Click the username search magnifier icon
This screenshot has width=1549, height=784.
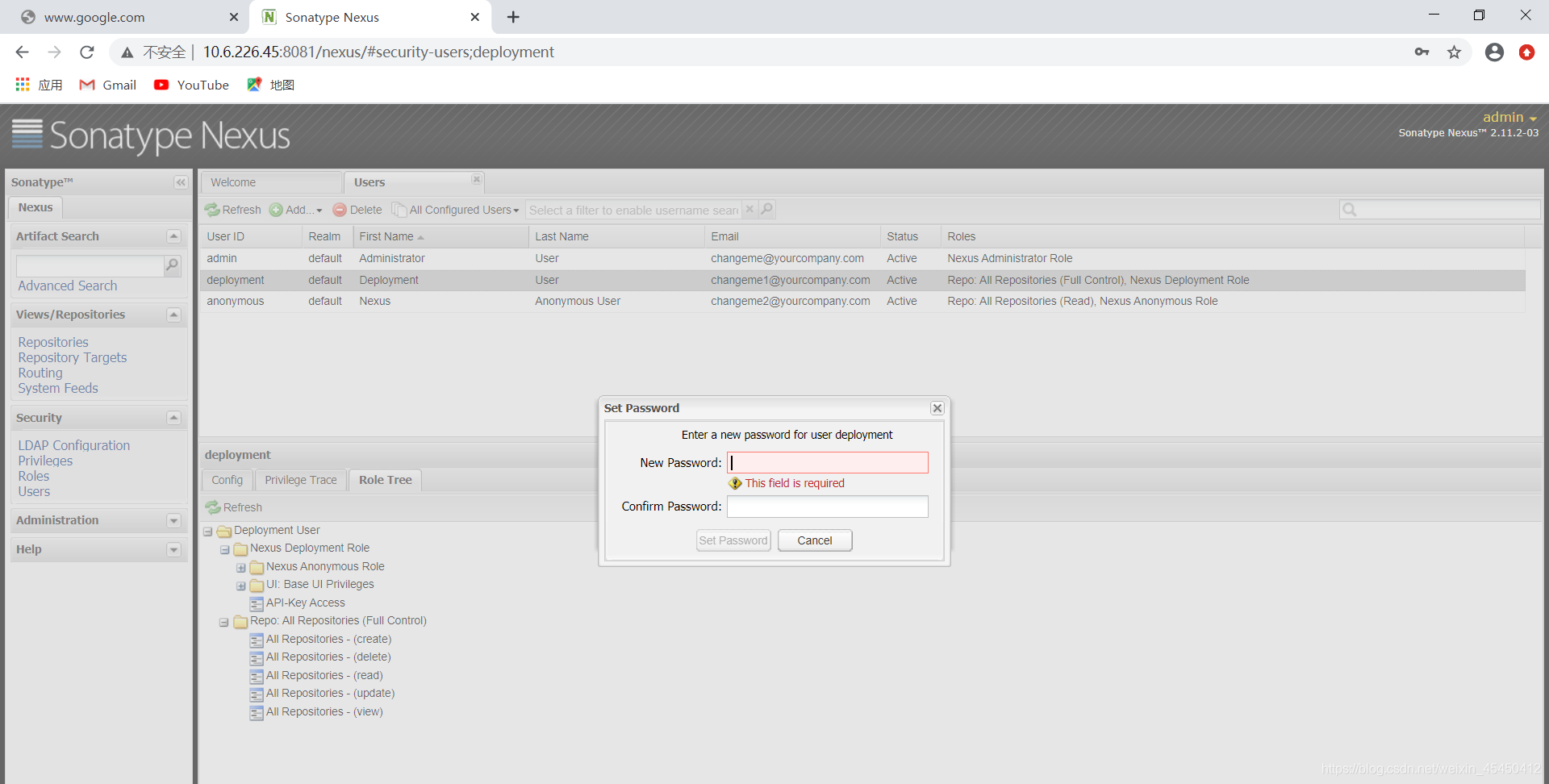(766, 210)
